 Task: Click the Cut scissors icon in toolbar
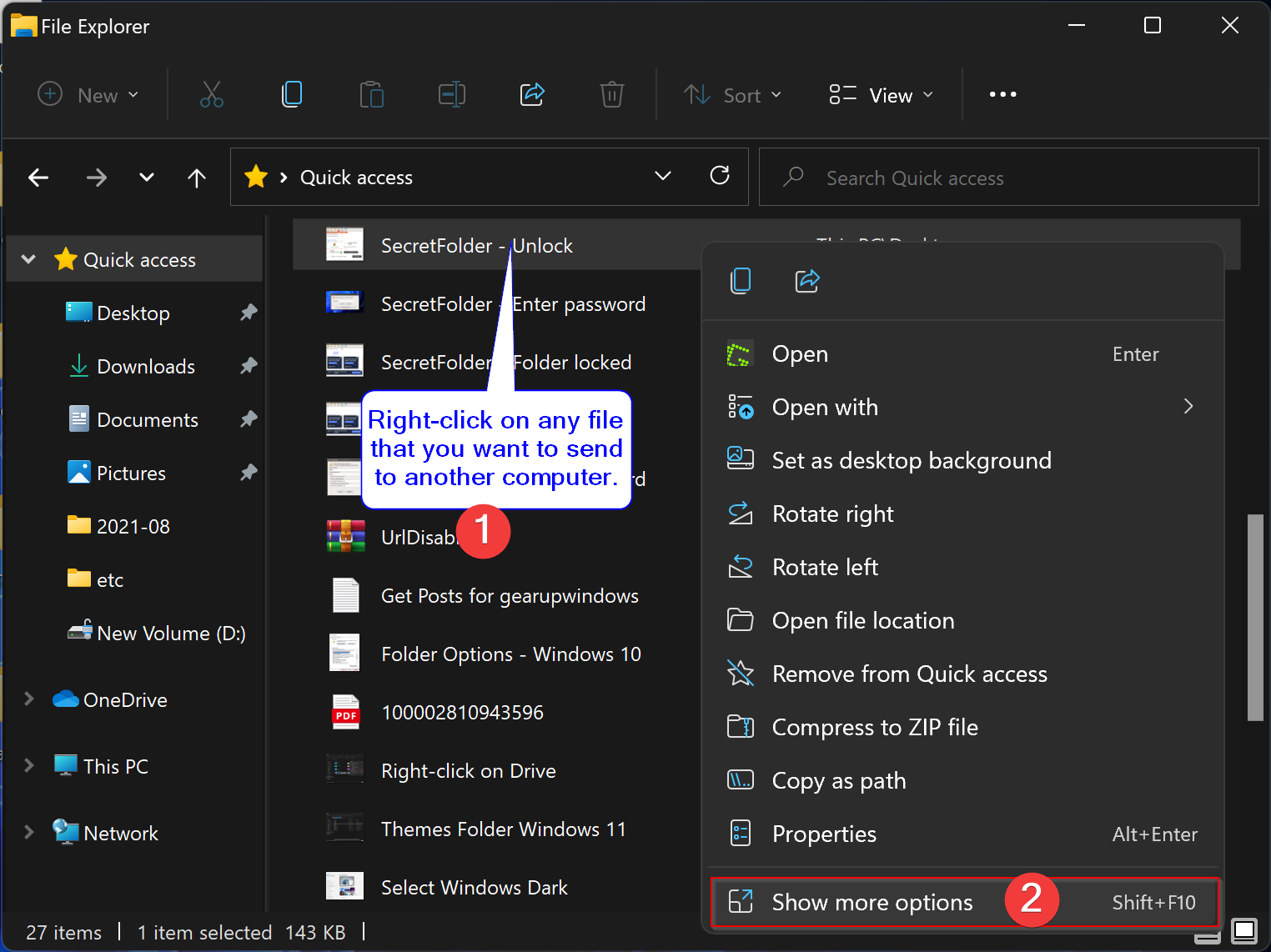[x=212, y=94]
